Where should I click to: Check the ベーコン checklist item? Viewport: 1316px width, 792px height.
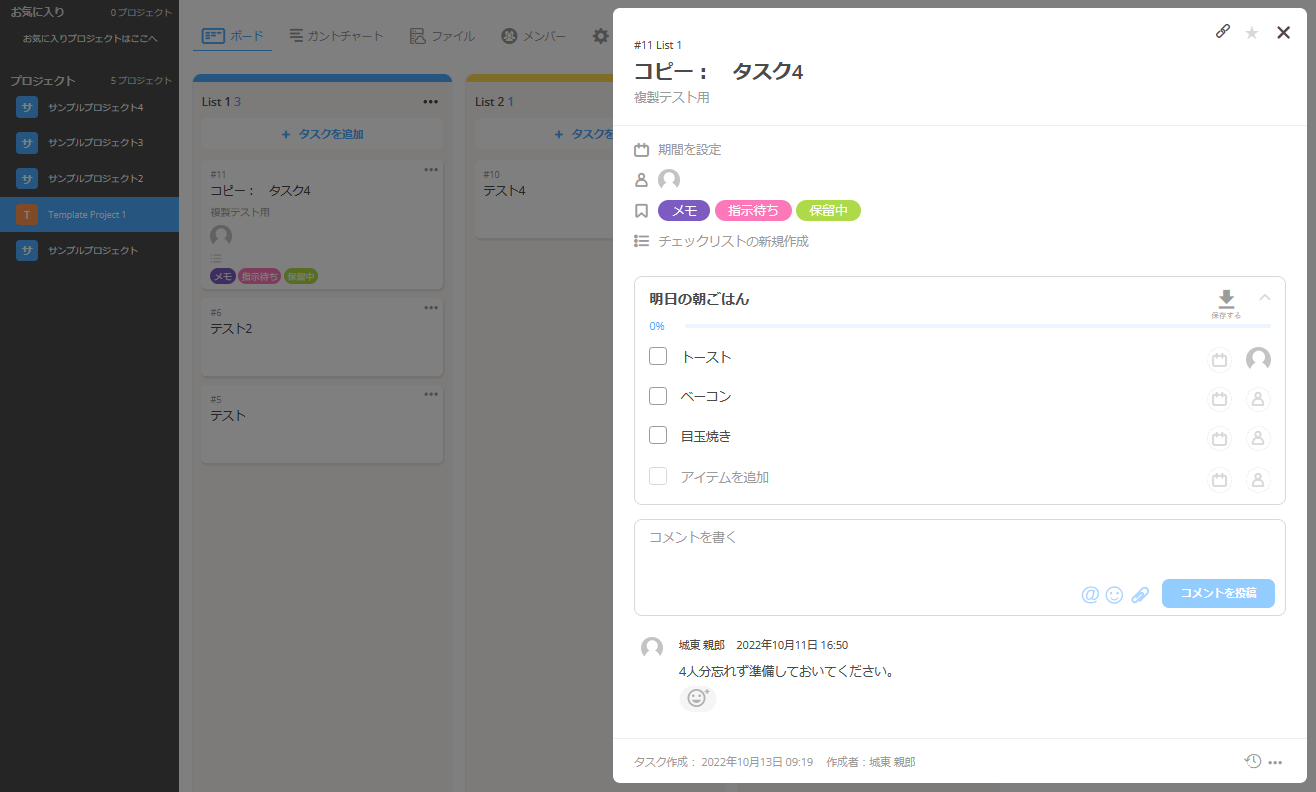658,396
